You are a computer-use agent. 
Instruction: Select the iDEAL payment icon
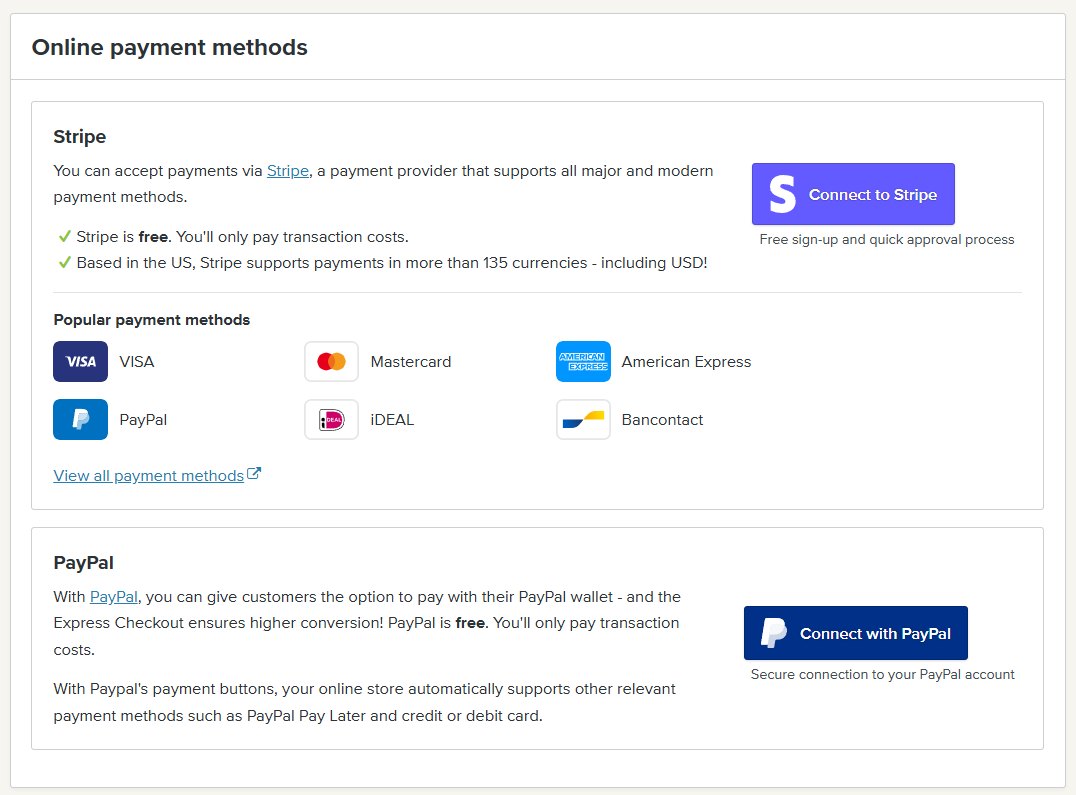point(331,420)
